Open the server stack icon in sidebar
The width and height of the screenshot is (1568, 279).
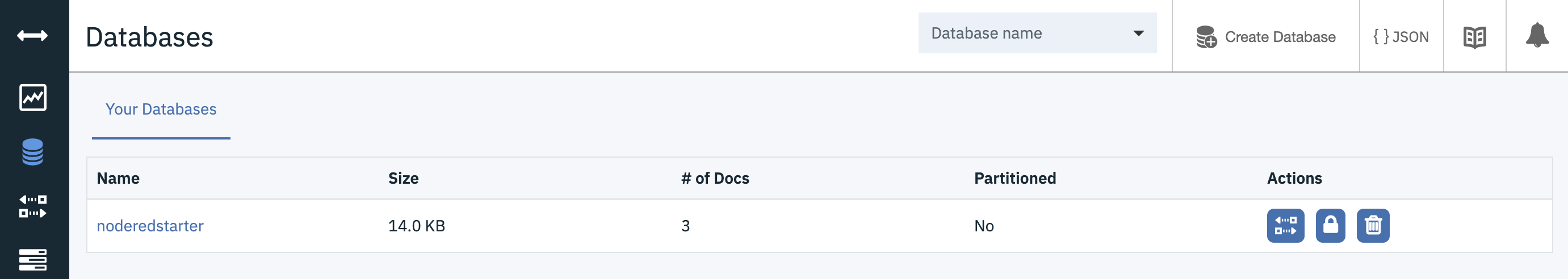(x=33, y=260)
